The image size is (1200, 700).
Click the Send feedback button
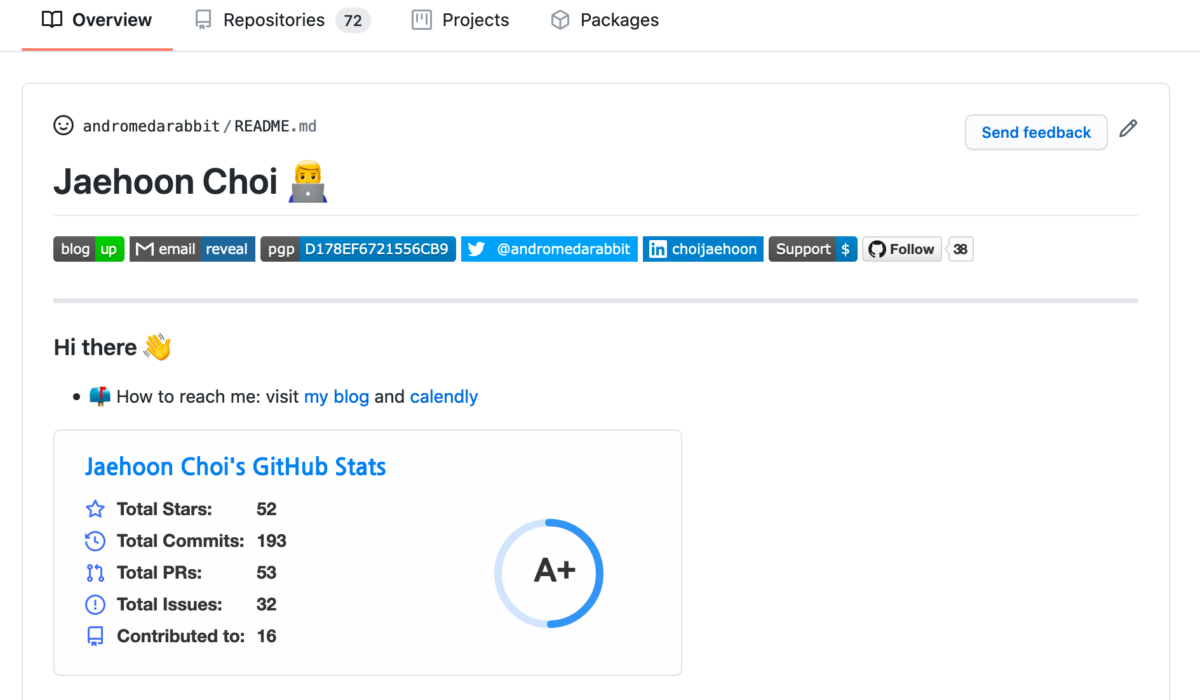coord(1036,132)
